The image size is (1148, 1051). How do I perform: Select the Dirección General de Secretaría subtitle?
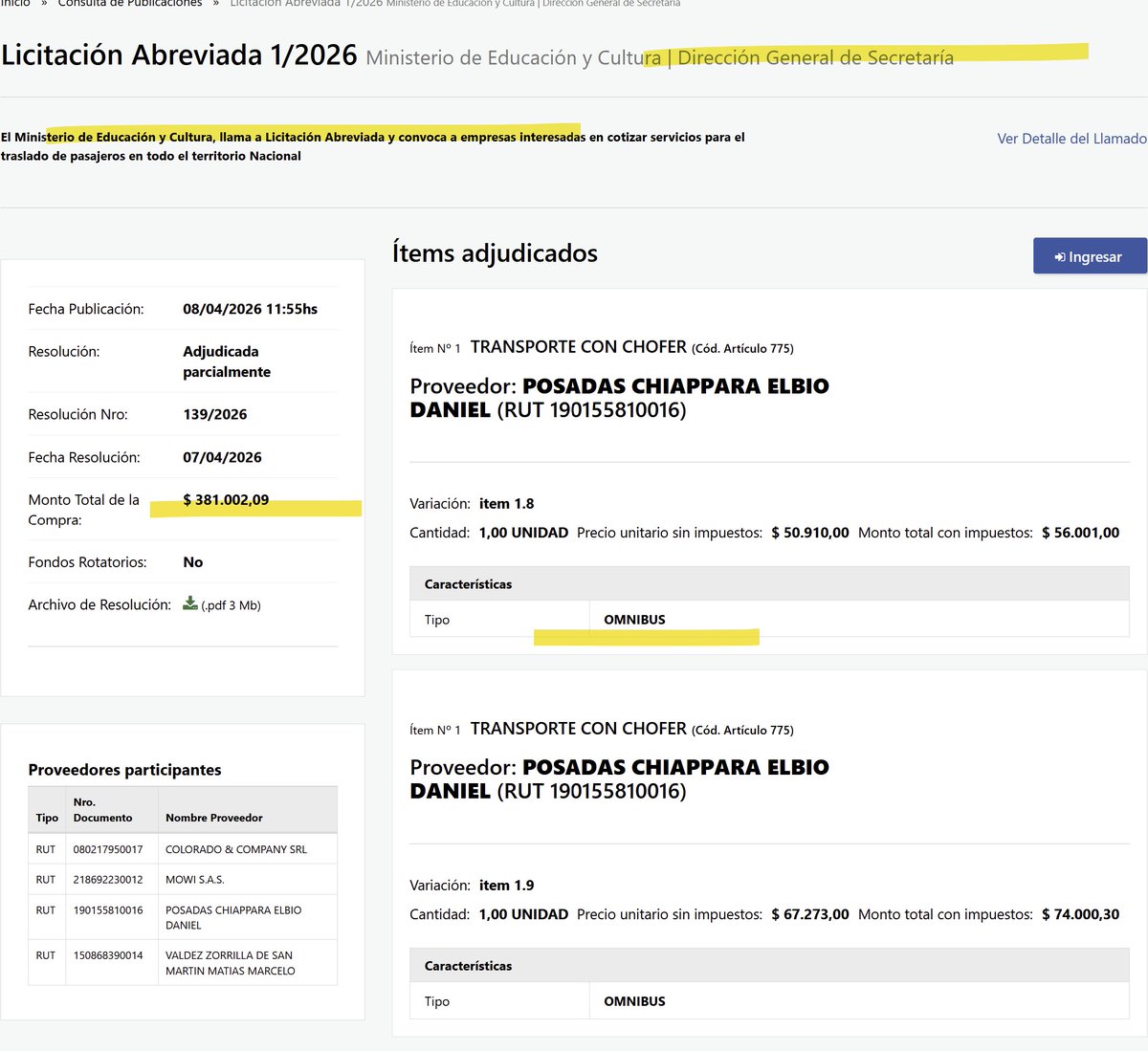pyautogui.click(x=815, y=57)
